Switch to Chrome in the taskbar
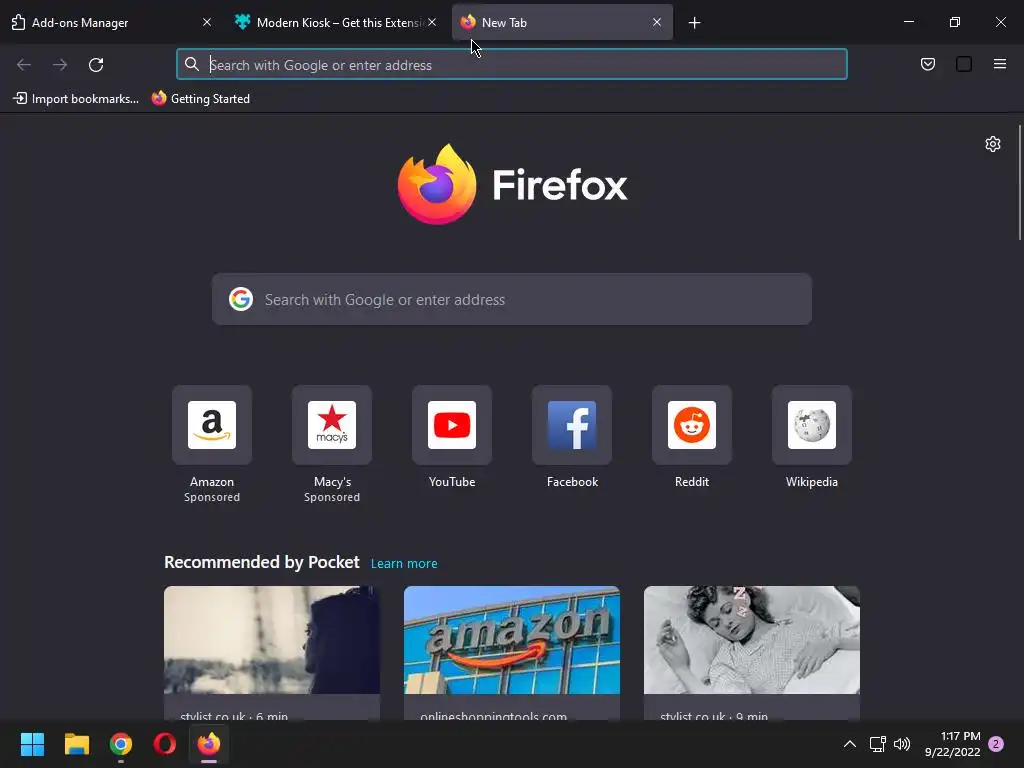 (121, 744)
